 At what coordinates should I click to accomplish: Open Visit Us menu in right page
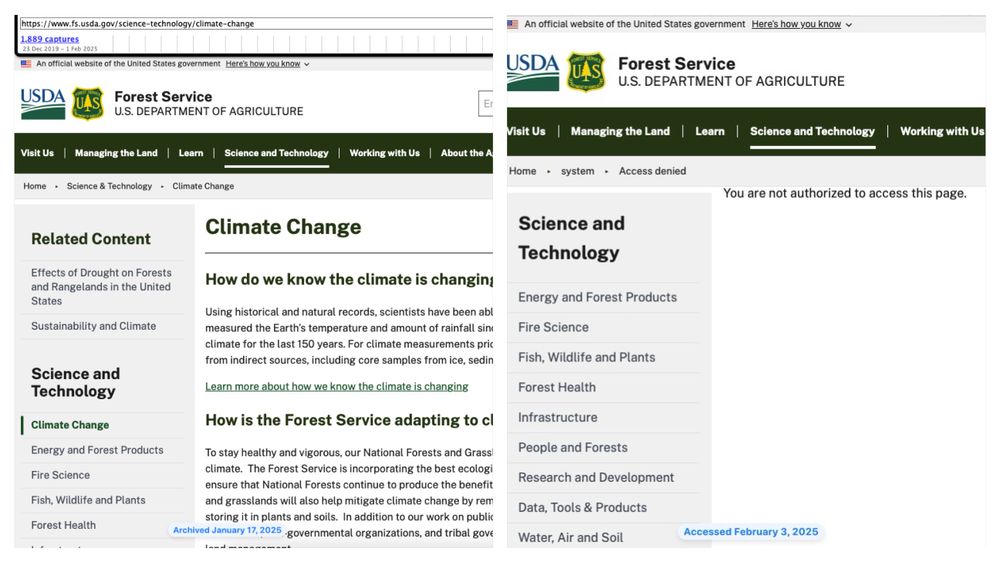(526, 131)
